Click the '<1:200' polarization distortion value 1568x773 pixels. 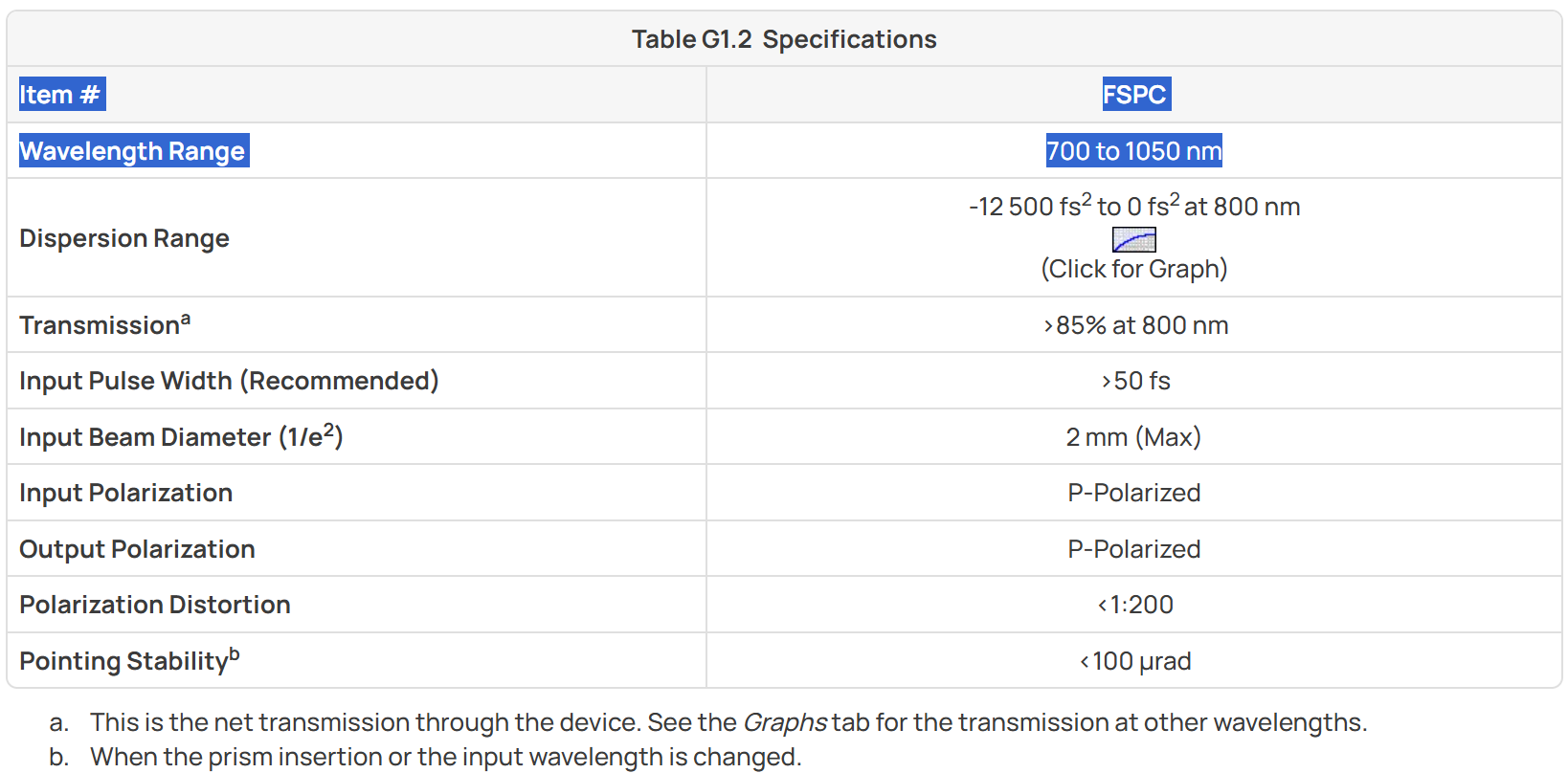1135,605
